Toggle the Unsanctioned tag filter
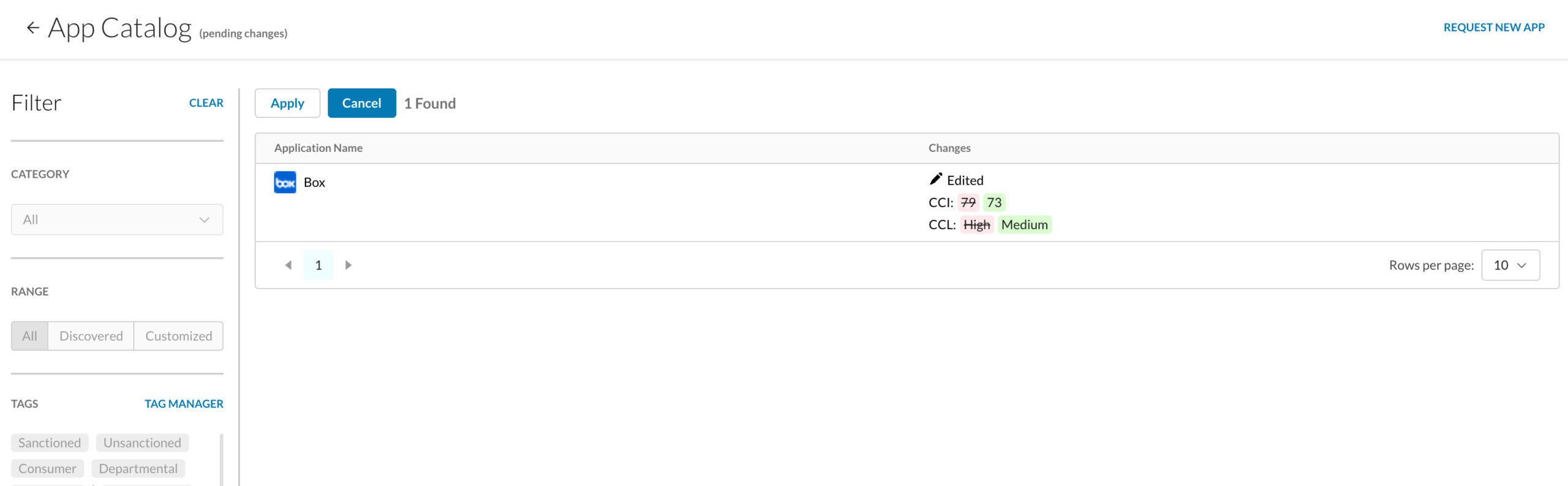This screenshot has height=486, width=1568. [x=142, y=442]
